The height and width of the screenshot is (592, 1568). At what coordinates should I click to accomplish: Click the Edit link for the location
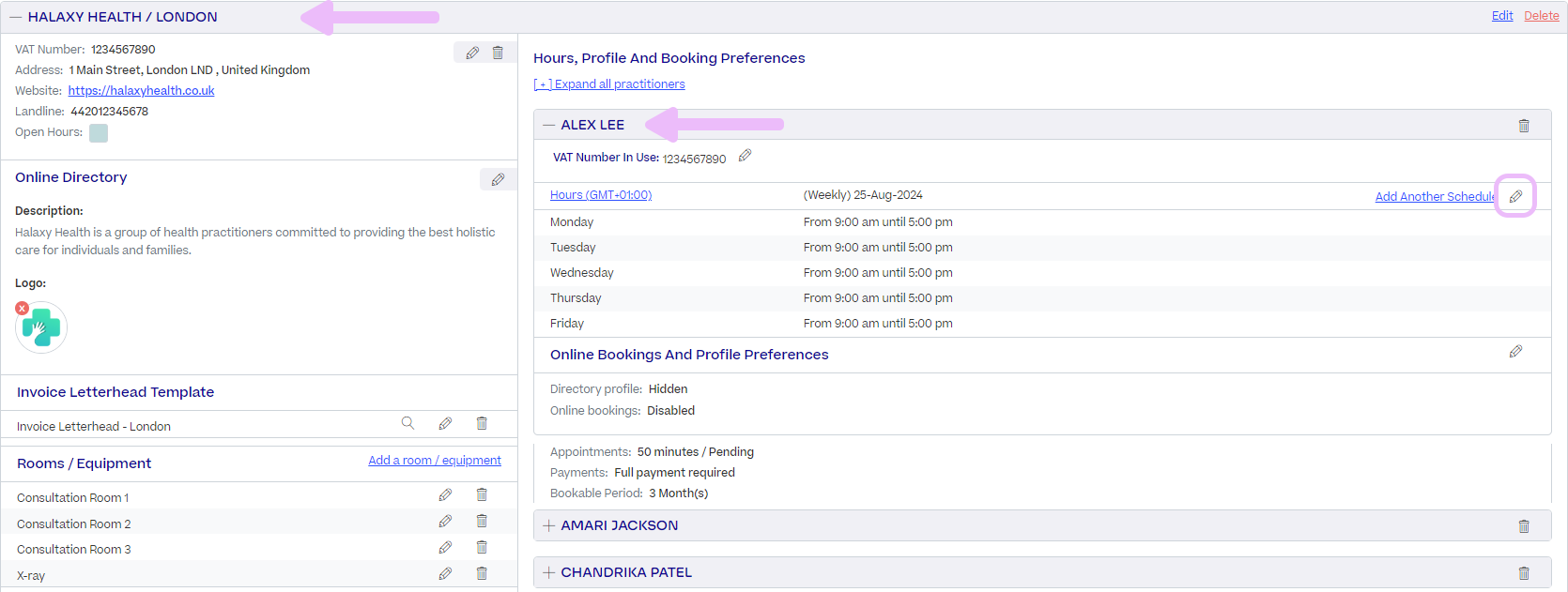coord(1502,16)
